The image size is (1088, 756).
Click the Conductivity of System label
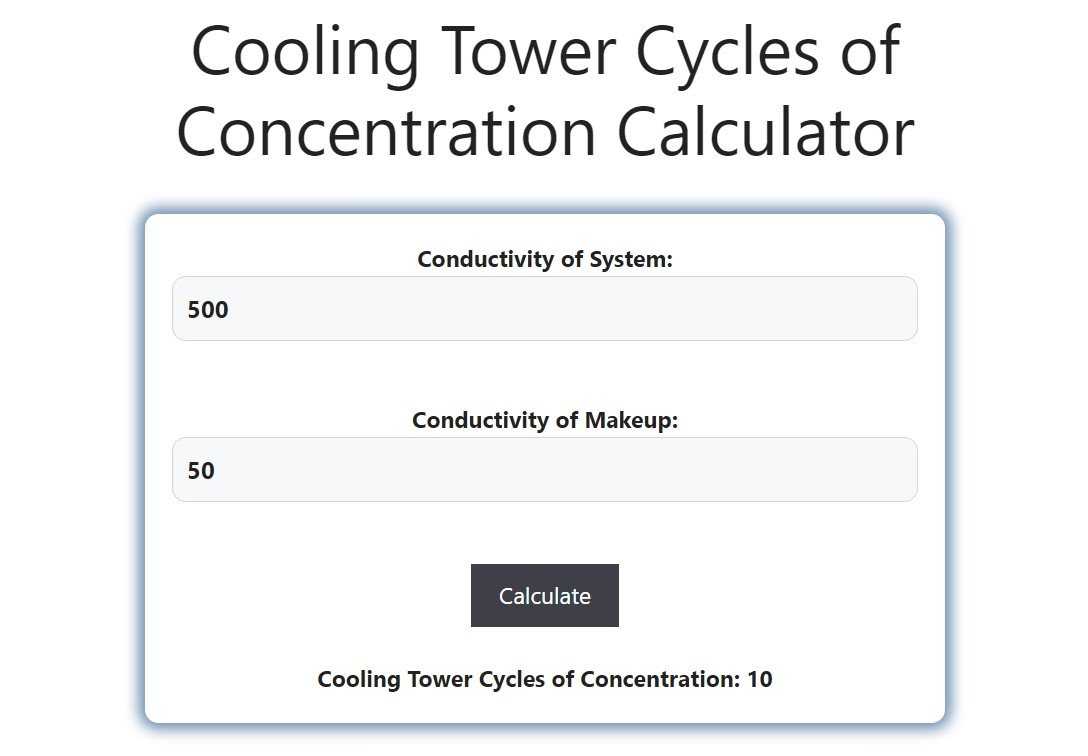pyautogui.click(x=544, y=259)
